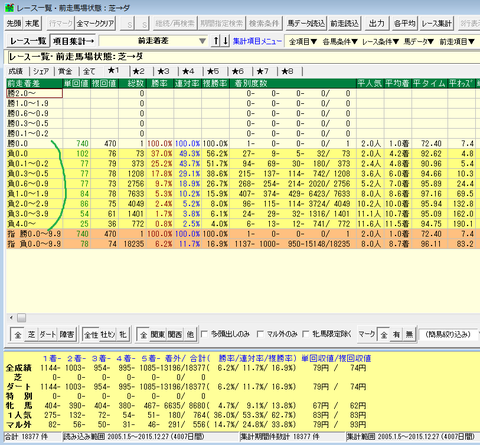
Task: Toggle the 障害 course filter
Action: pos(67,334)
